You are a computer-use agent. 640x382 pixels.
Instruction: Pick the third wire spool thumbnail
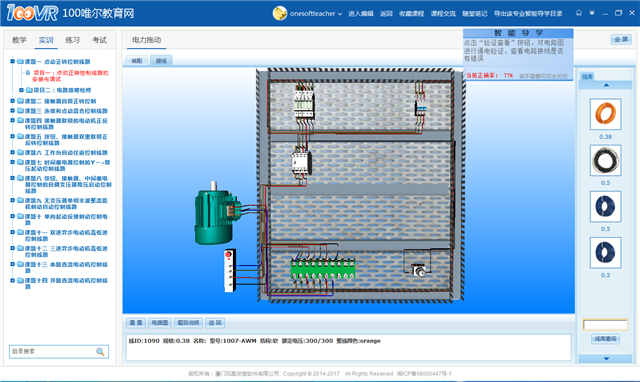click(x=605, y=206)
